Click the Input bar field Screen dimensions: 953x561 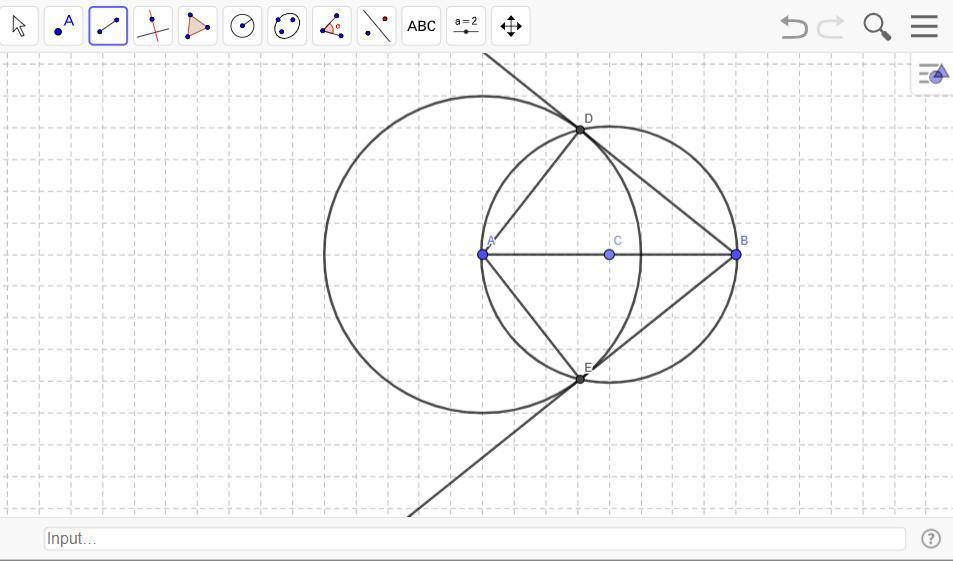pyautogui.click(x=475, y=538)
